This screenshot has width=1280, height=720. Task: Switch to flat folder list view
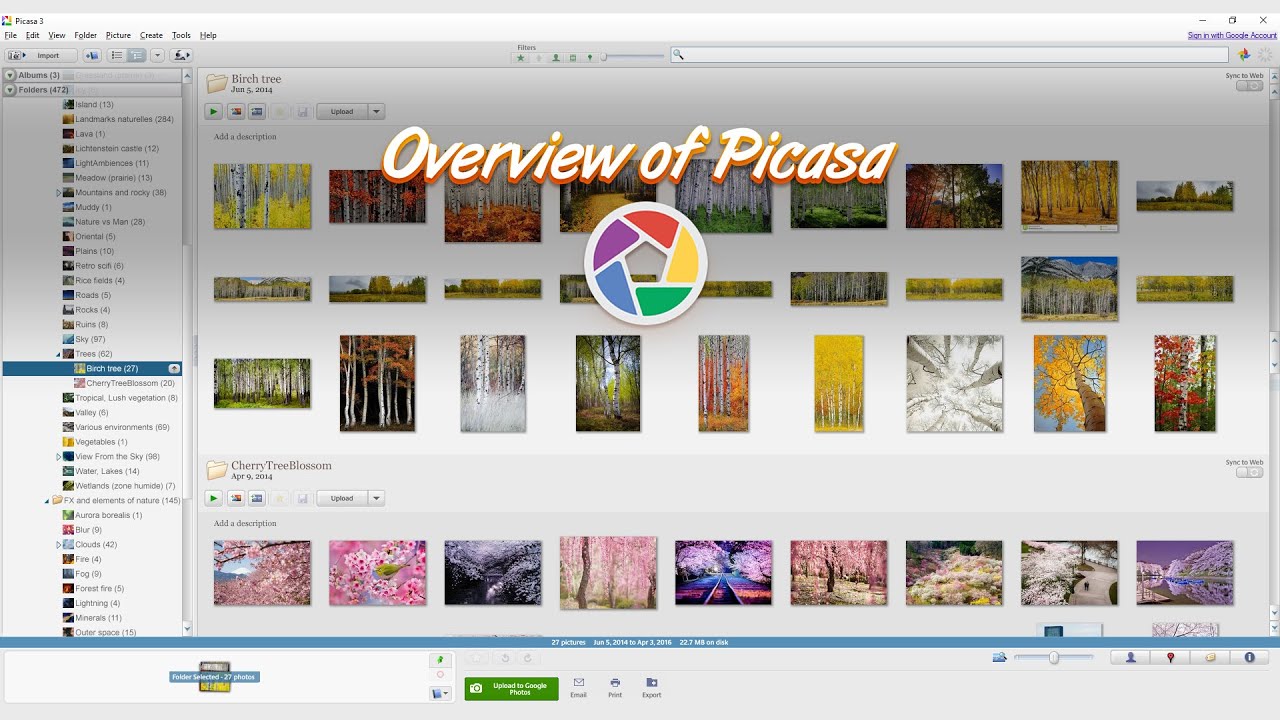point(117,55)
